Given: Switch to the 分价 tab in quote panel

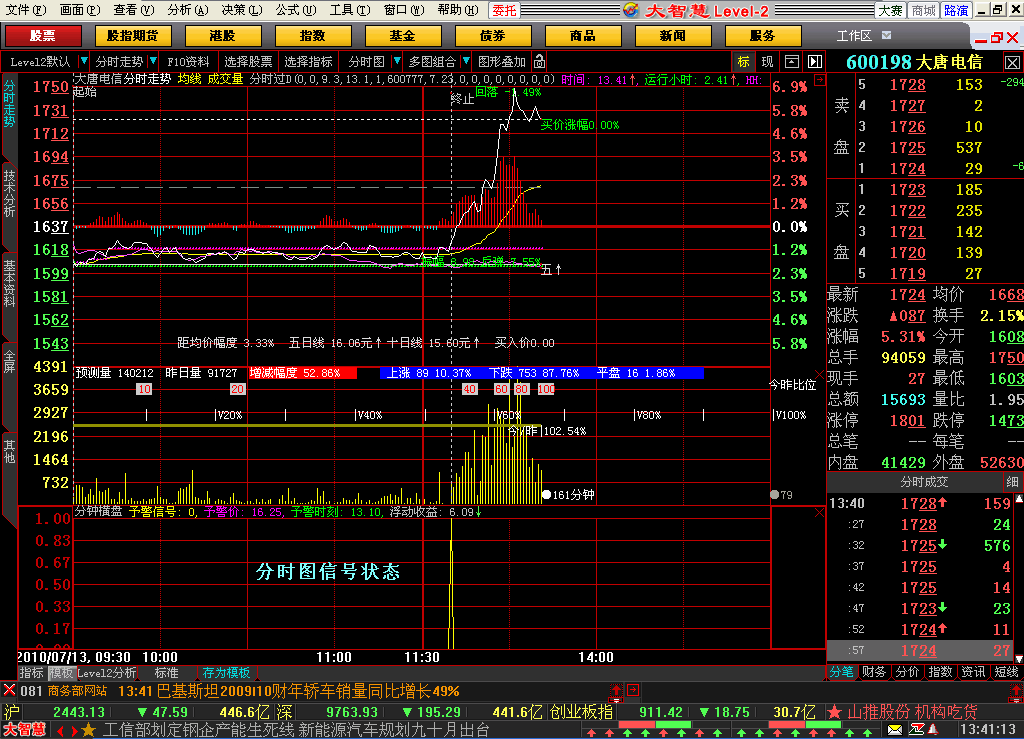Looking at the screenshot, I should [907, 672].
